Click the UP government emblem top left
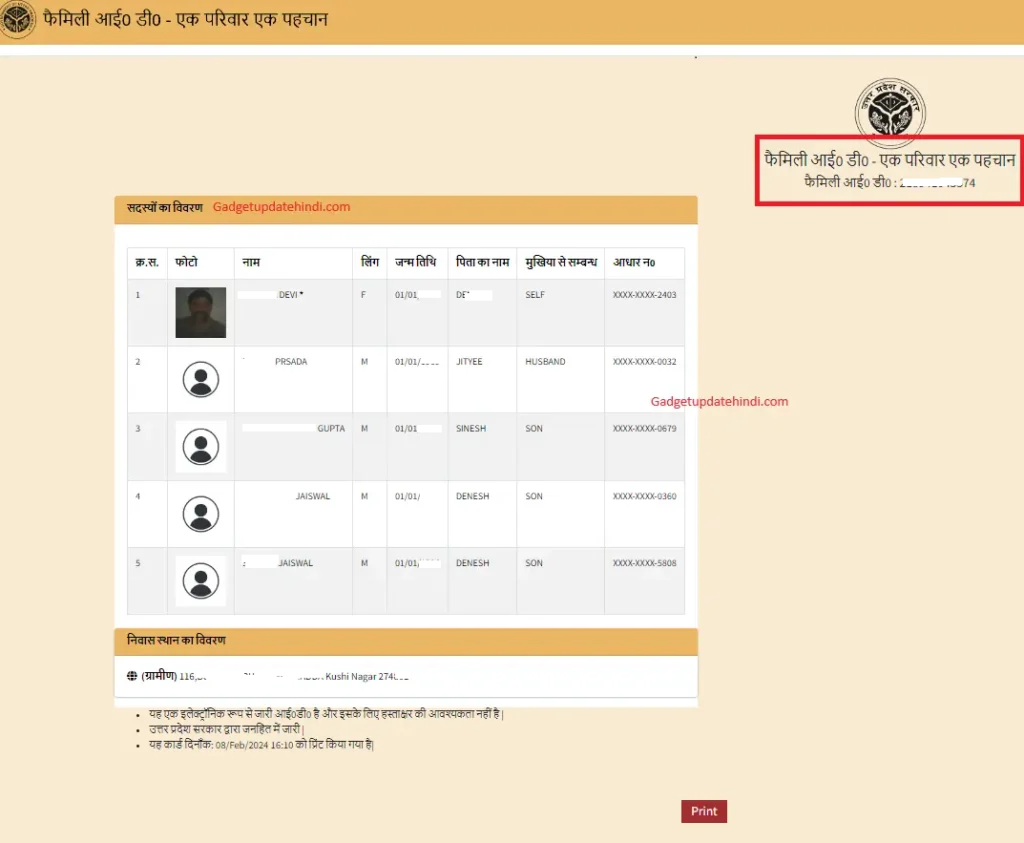 click(18, 20)
